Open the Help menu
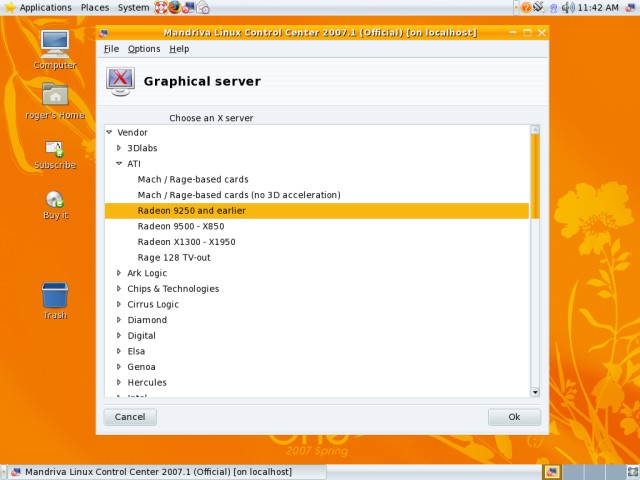 click(x=179, y=49)
